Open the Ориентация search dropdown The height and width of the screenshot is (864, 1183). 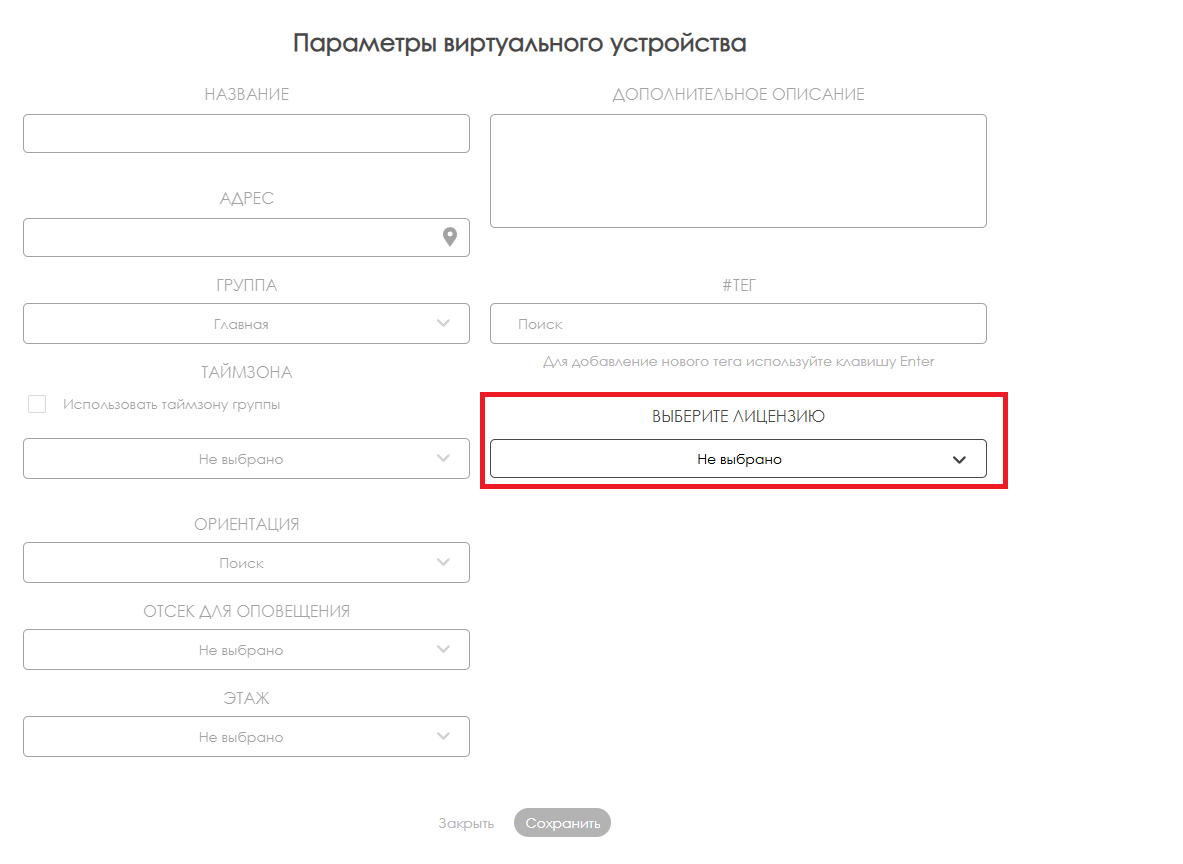tap(241, 563)
